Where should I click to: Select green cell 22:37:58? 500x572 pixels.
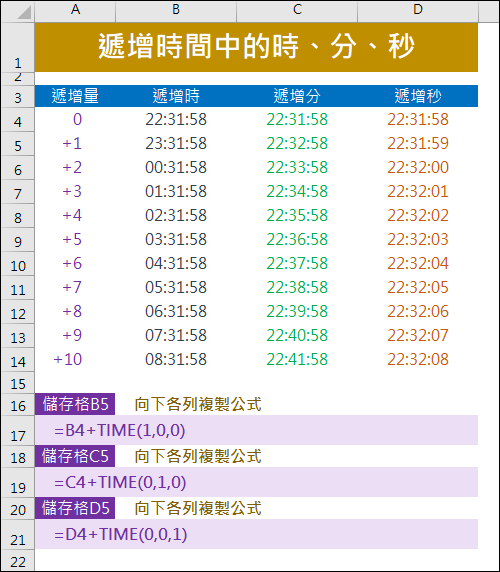(297, 264)
